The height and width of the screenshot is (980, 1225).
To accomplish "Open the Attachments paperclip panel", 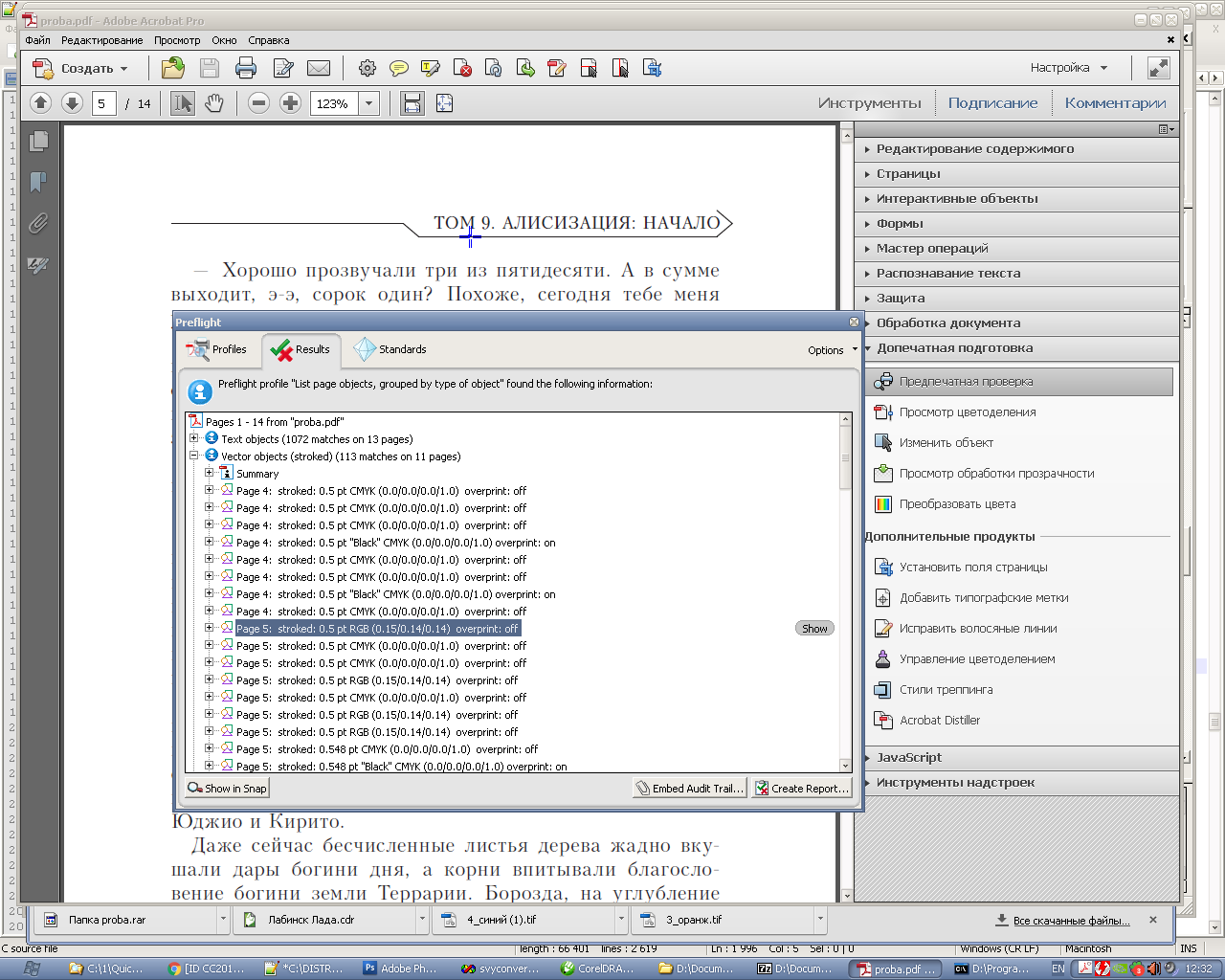I will coord(38,223).
